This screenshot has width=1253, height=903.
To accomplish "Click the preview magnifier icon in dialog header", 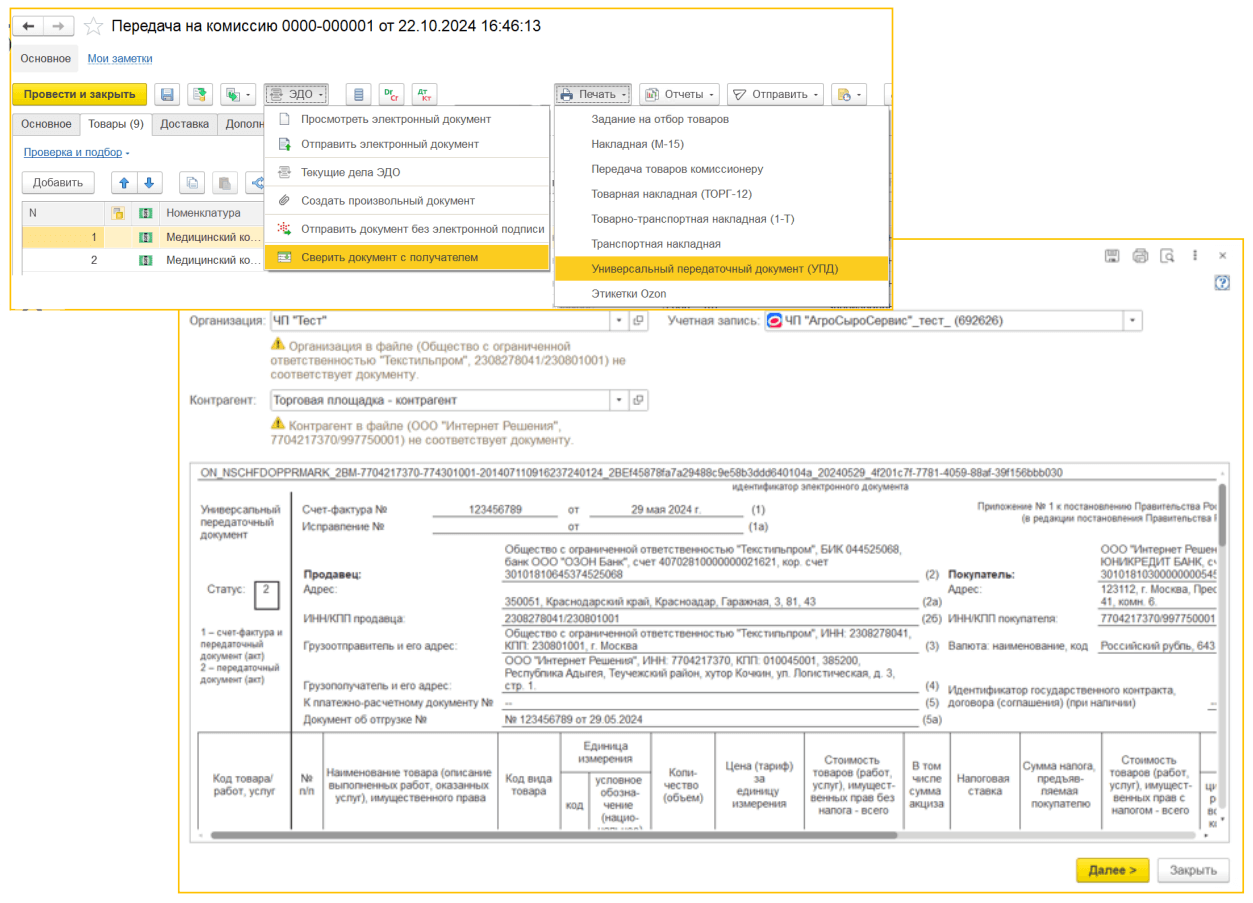I will (x=1167, y=256).
